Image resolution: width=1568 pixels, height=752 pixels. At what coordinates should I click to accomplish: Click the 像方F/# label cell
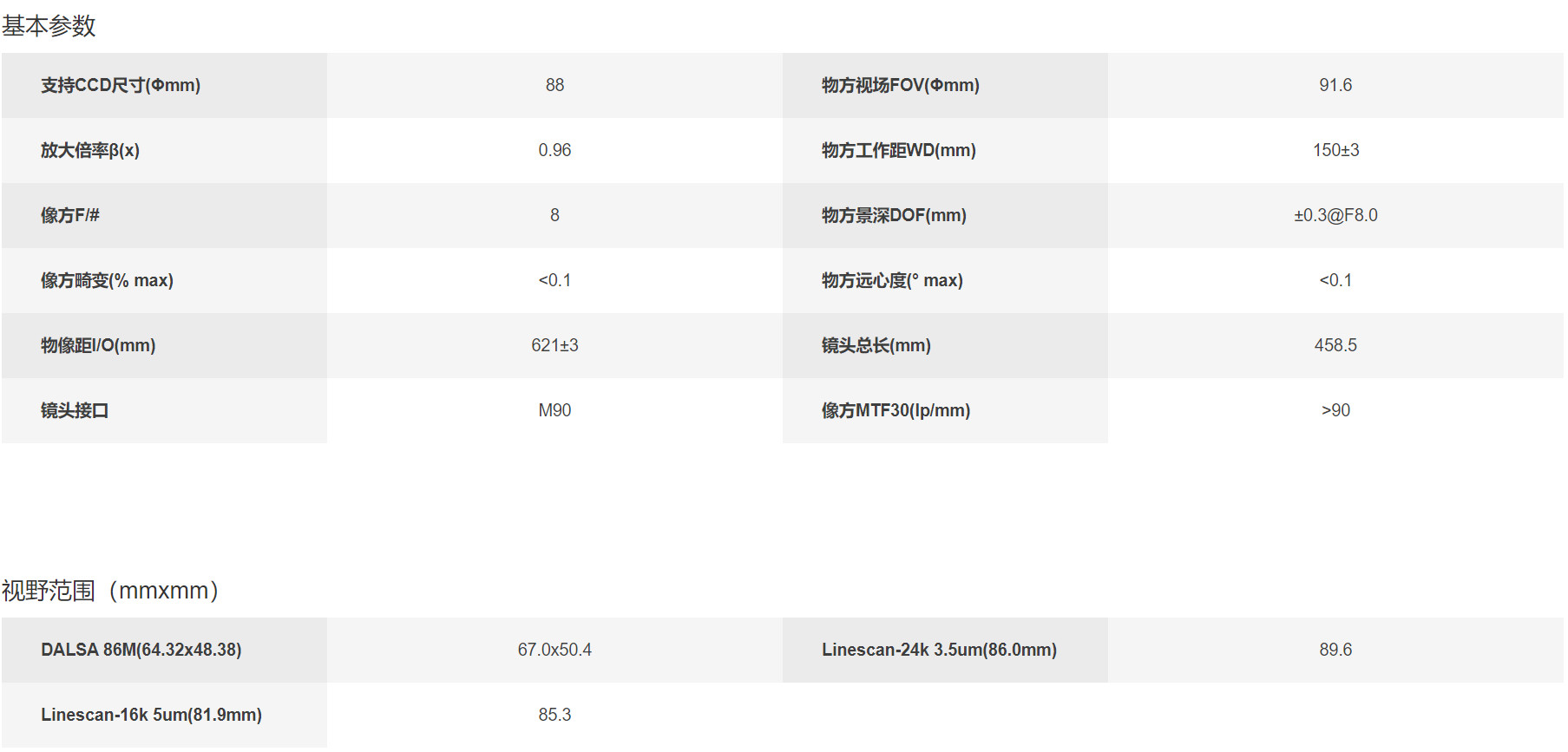(164, 215)
